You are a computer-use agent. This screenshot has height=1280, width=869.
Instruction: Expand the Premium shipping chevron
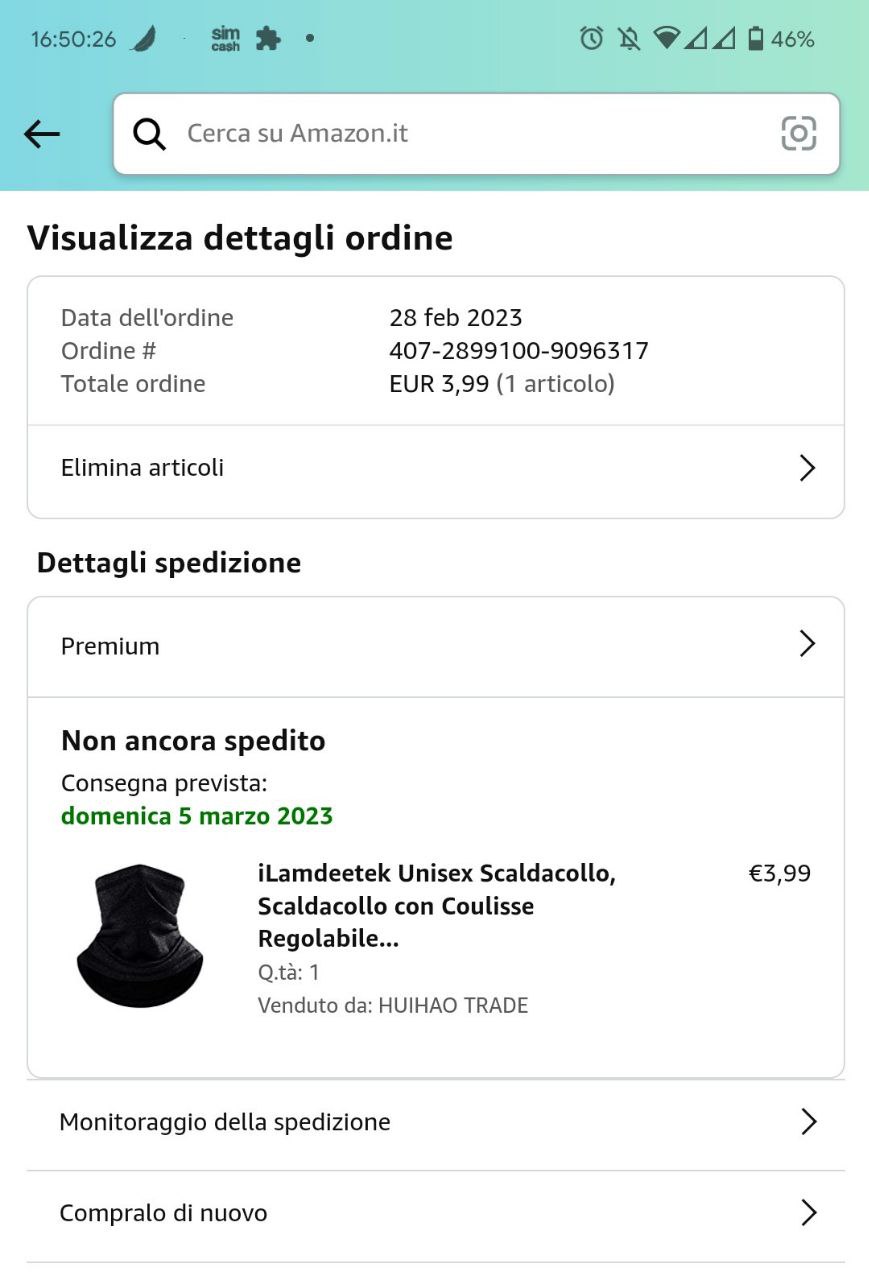807,645
